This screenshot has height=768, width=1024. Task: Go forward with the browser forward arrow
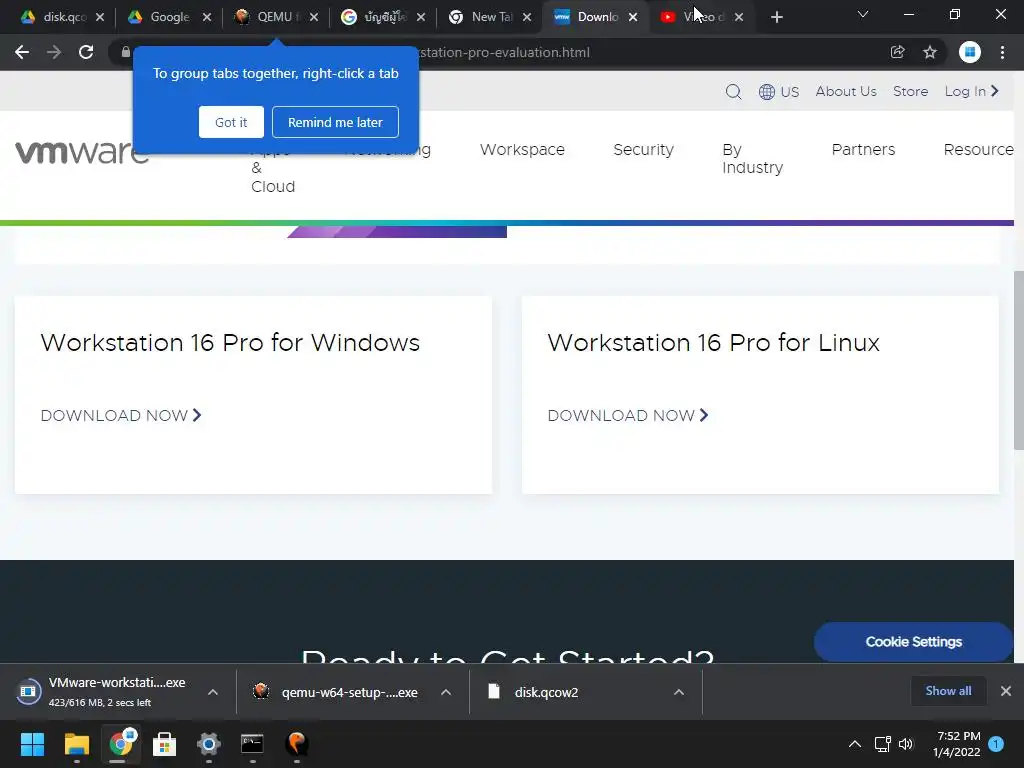[x=54, y=52]
